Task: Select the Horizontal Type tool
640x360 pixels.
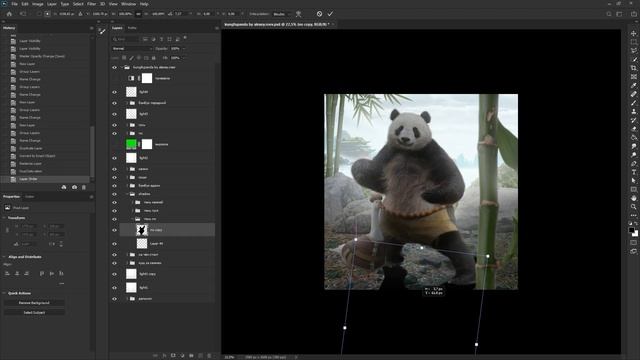Action: [633, 172]
